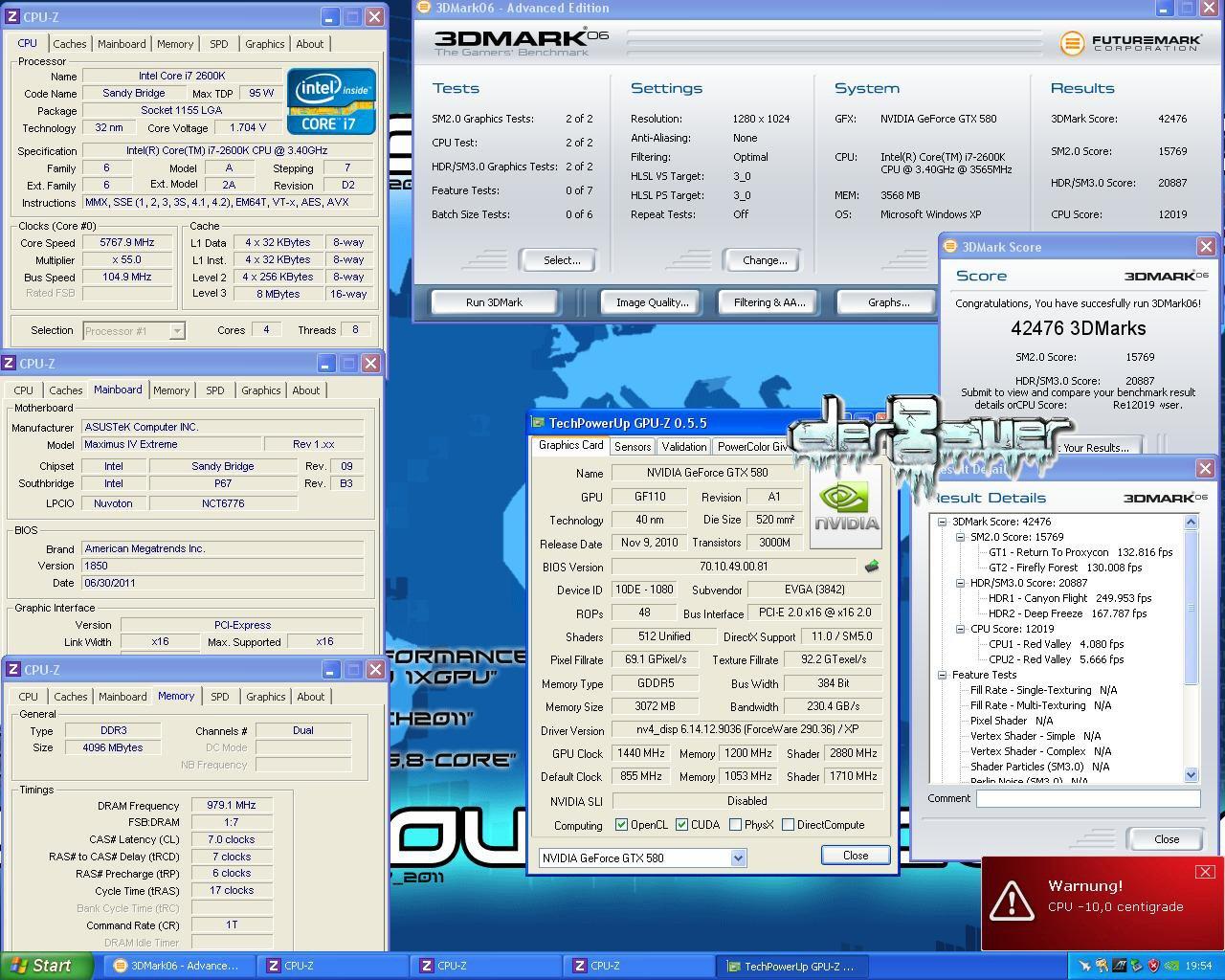1225x980 pixels.
Task: Dismiss the CPU temperature warning with its X
Action: click(x=1205, y=872)
